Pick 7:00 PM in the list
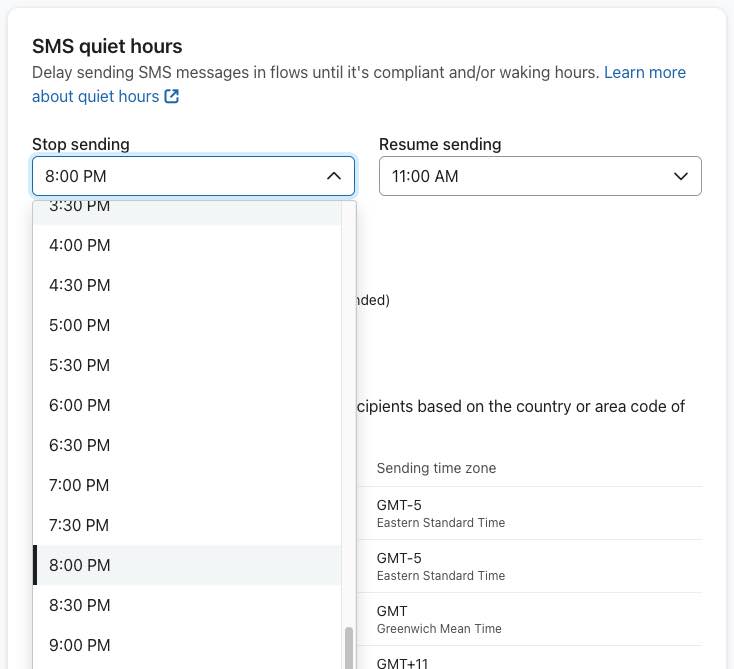734x669 pixels. pyautogui.click(x=187, y=485)
